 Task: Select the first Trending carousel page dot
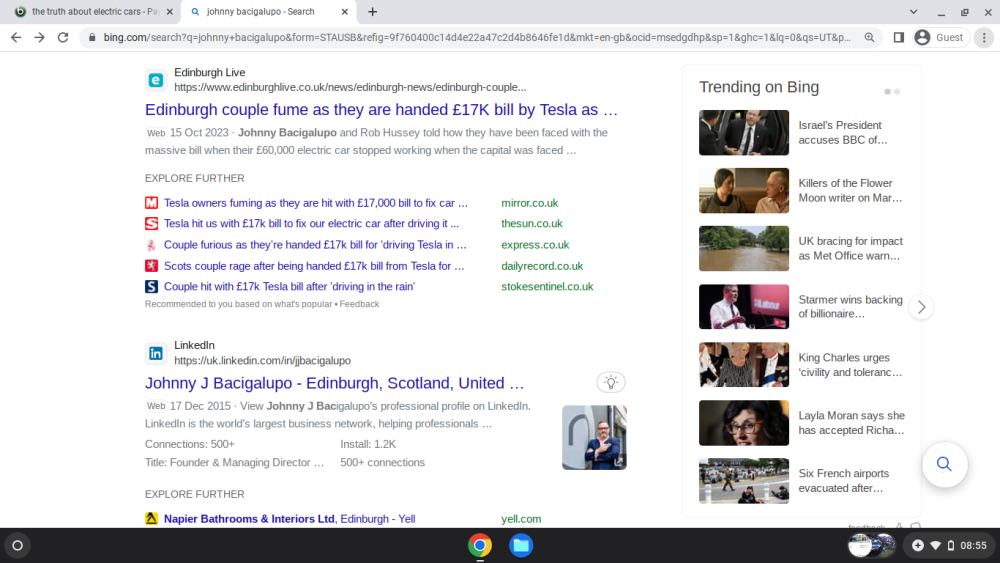point(887,92)
